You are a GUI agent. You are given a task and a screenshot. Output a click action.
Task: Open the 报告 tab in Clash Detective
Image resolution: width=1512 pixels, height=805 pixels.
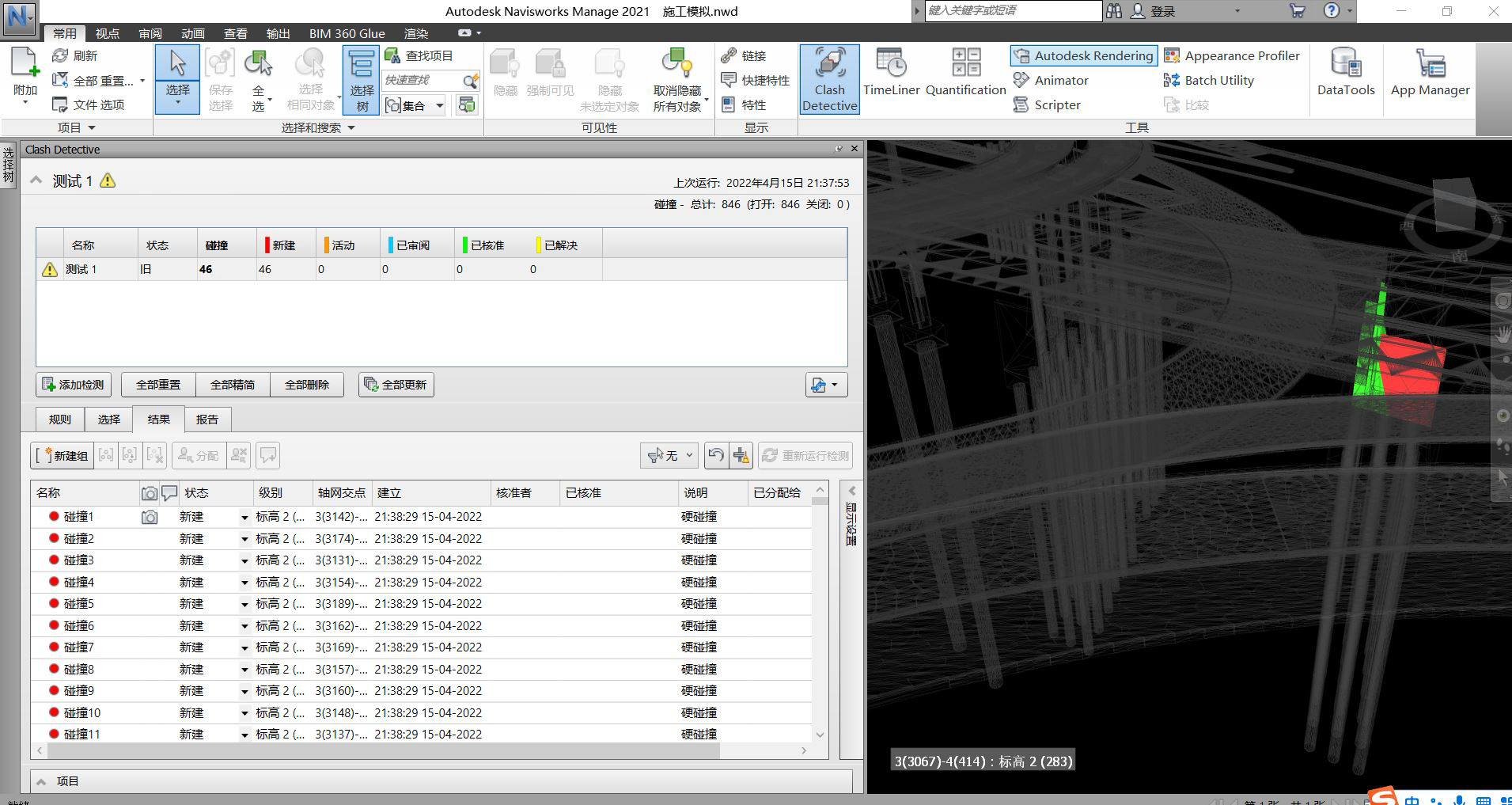(207, 420)
